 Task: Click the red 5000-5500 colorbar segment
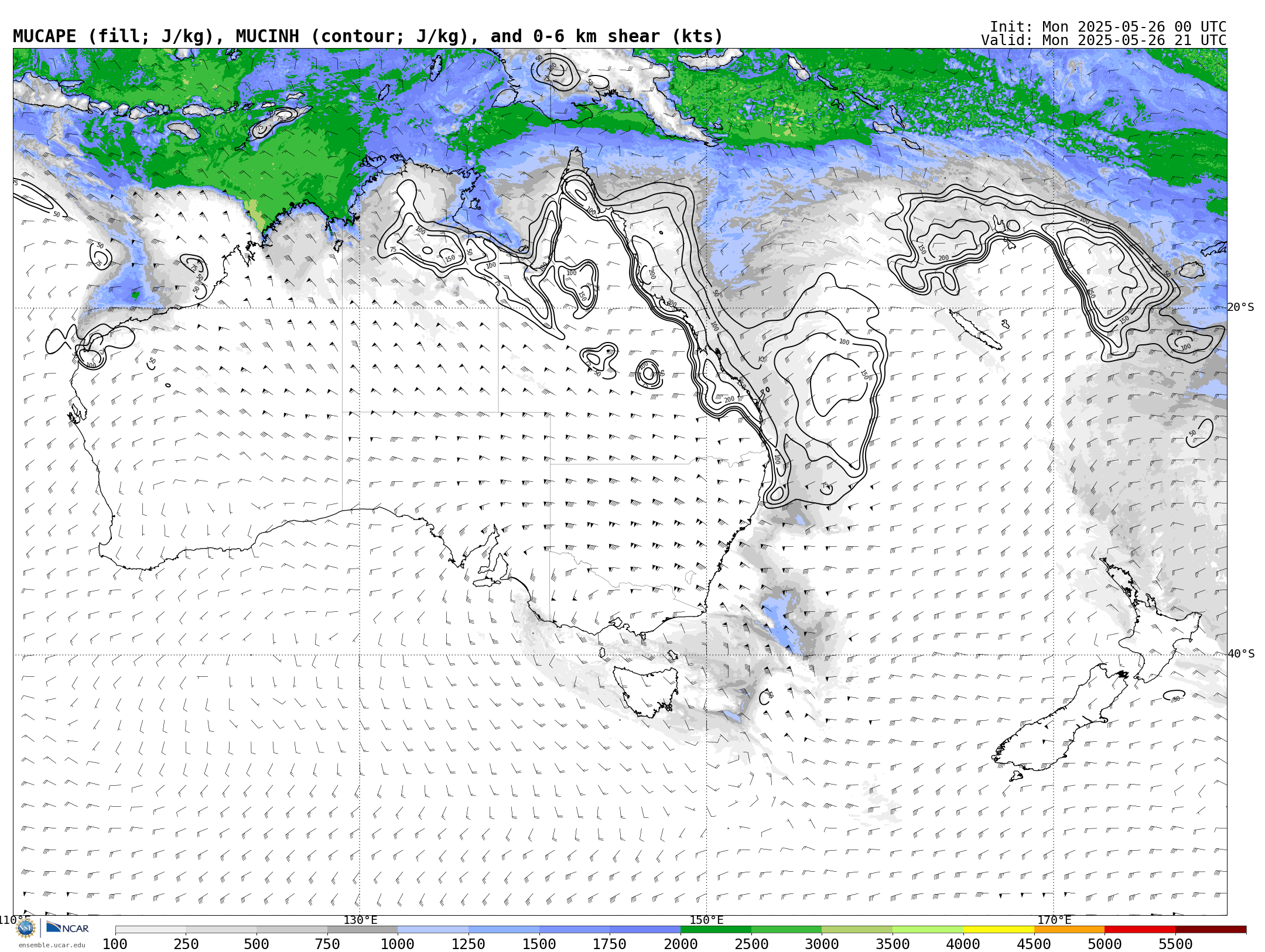tap(1140, 930)
